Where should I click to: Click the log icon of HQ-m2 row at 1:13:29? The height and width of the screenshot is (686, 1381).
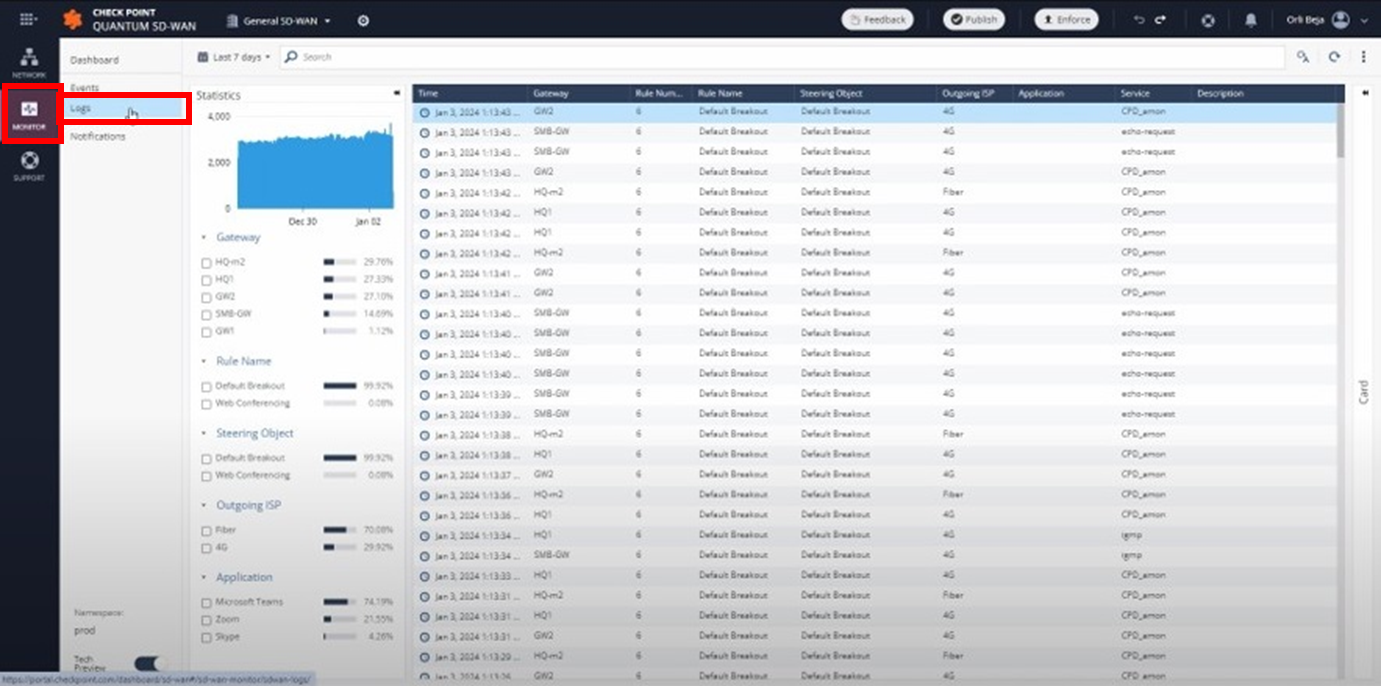click(x=425, y=657)
